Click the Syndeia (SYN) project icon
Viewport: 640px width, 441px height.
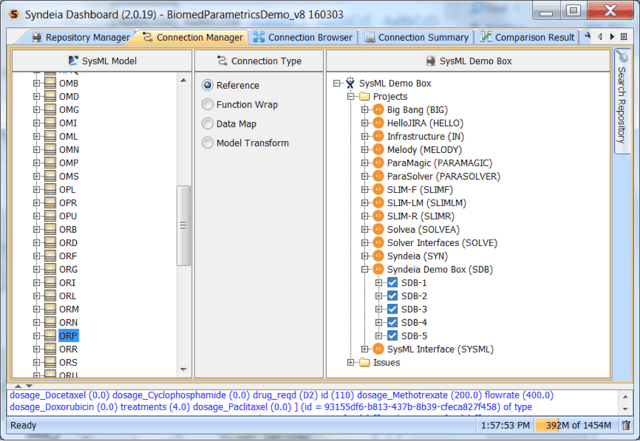[x=378, y=256]
